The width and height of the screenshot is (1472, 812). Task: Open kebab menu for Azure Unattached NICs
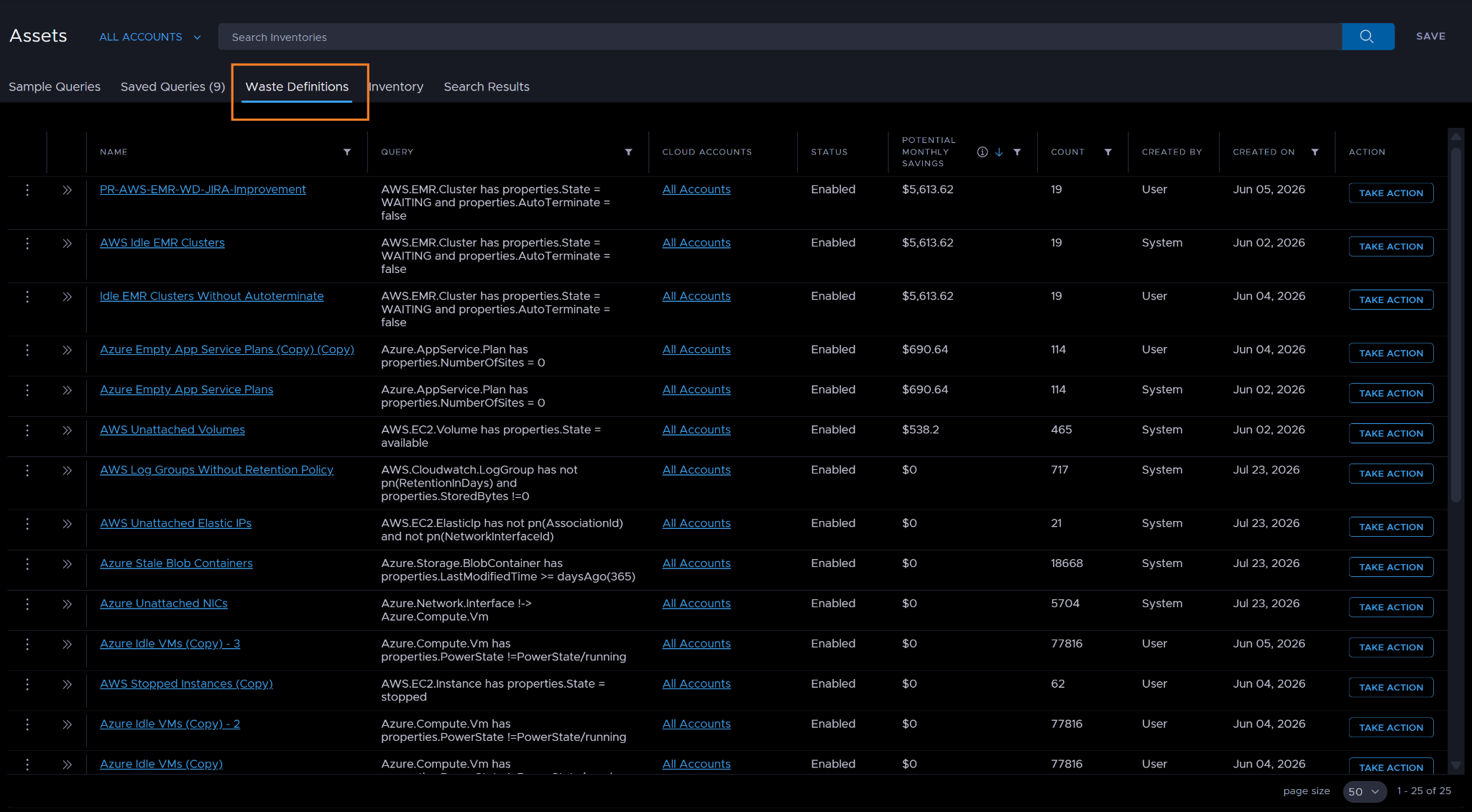point(27,604)
